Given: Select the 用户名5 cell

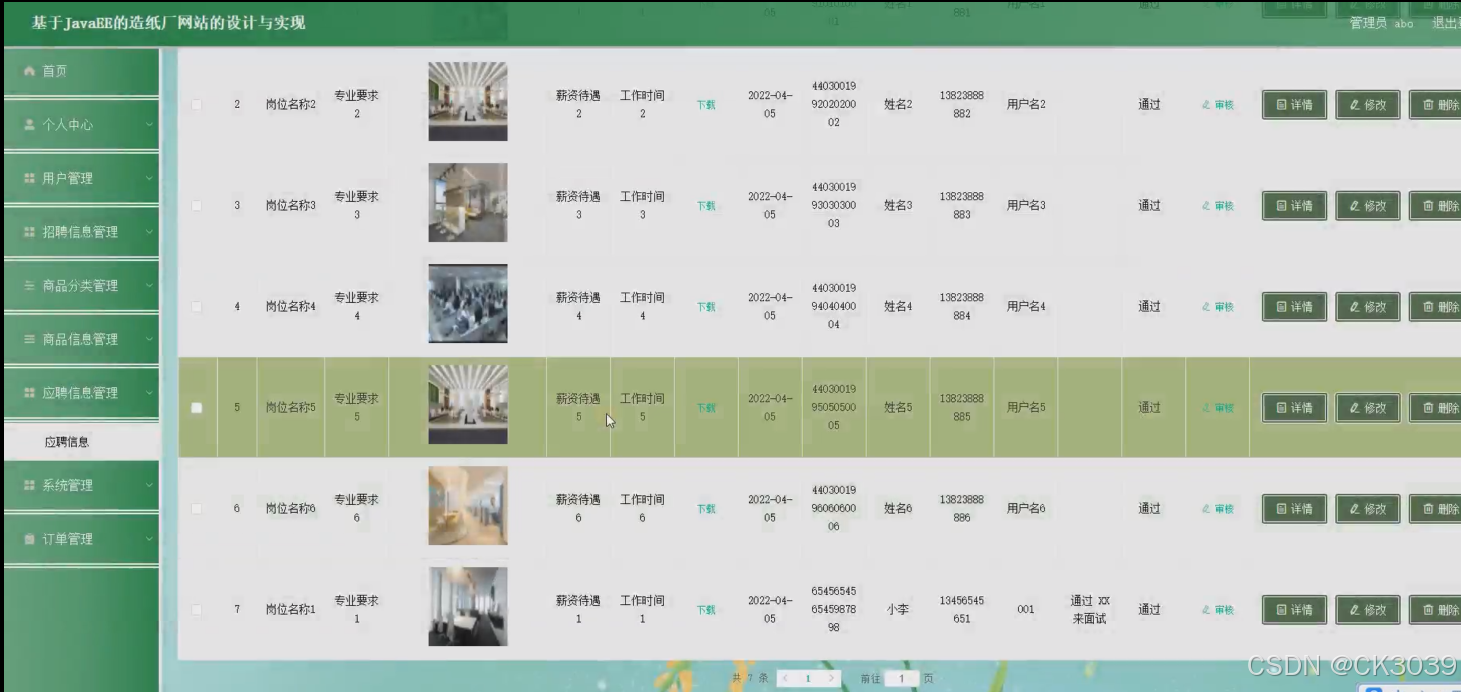Looking at the screenshot, I should tap(1026, 408).
